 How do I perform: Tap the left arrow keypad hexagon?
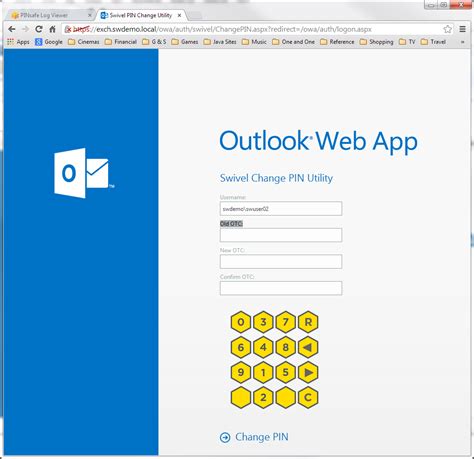pyautogui.click(x=308, y=347)
